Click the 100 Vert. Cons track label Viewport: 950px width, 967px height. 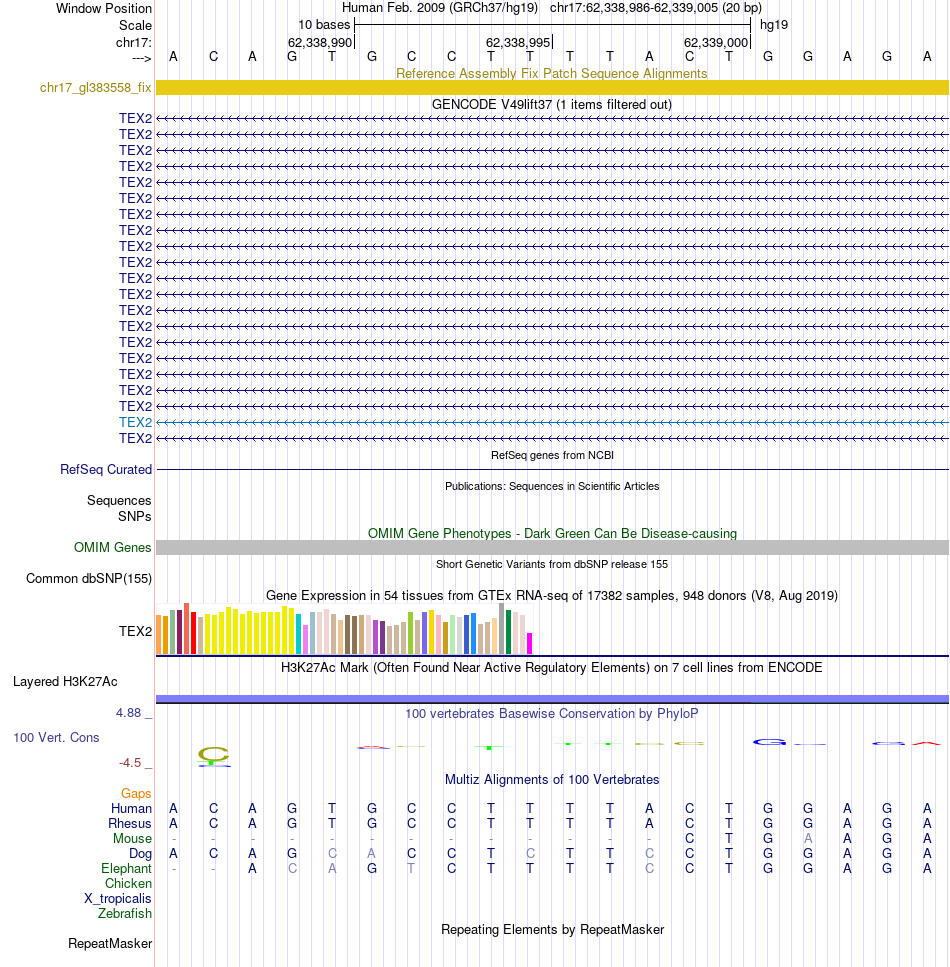tap(56, 738)
